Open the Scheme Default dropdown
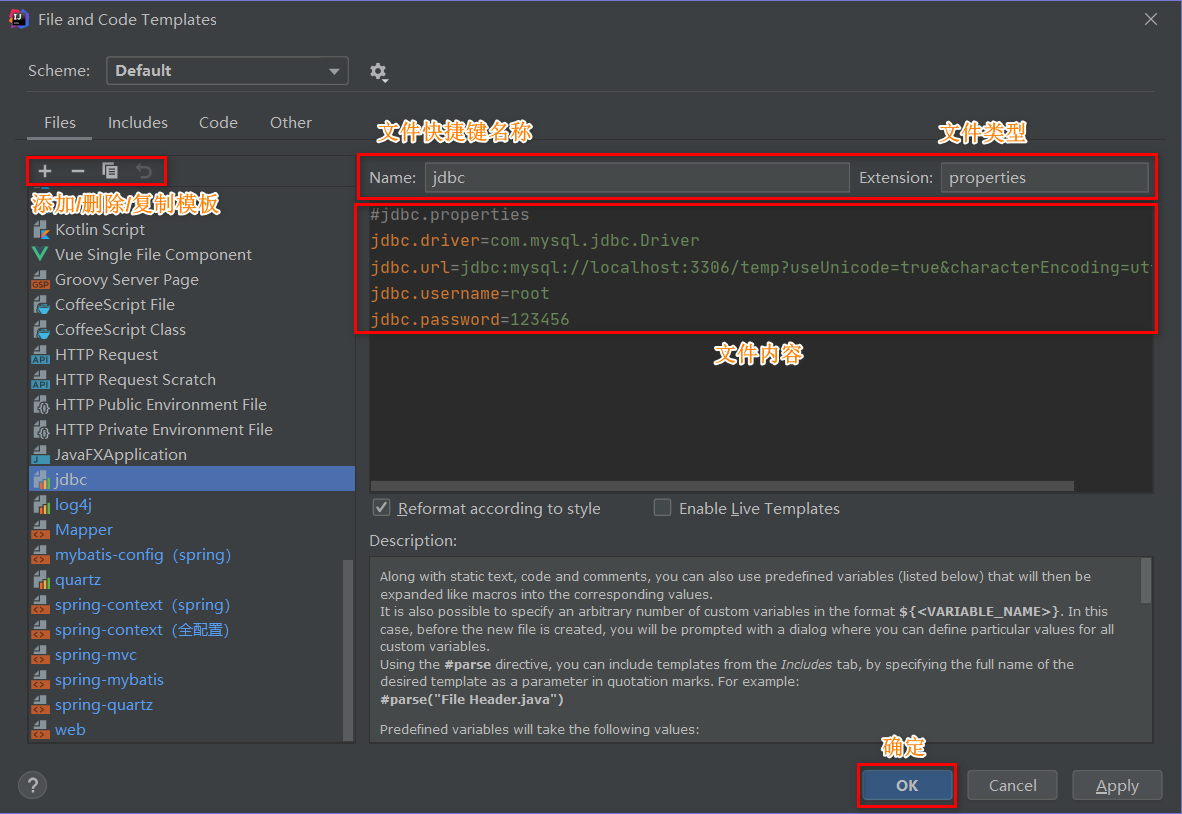This screenshot has height=814, width=1182. click(x=227, y=71)
